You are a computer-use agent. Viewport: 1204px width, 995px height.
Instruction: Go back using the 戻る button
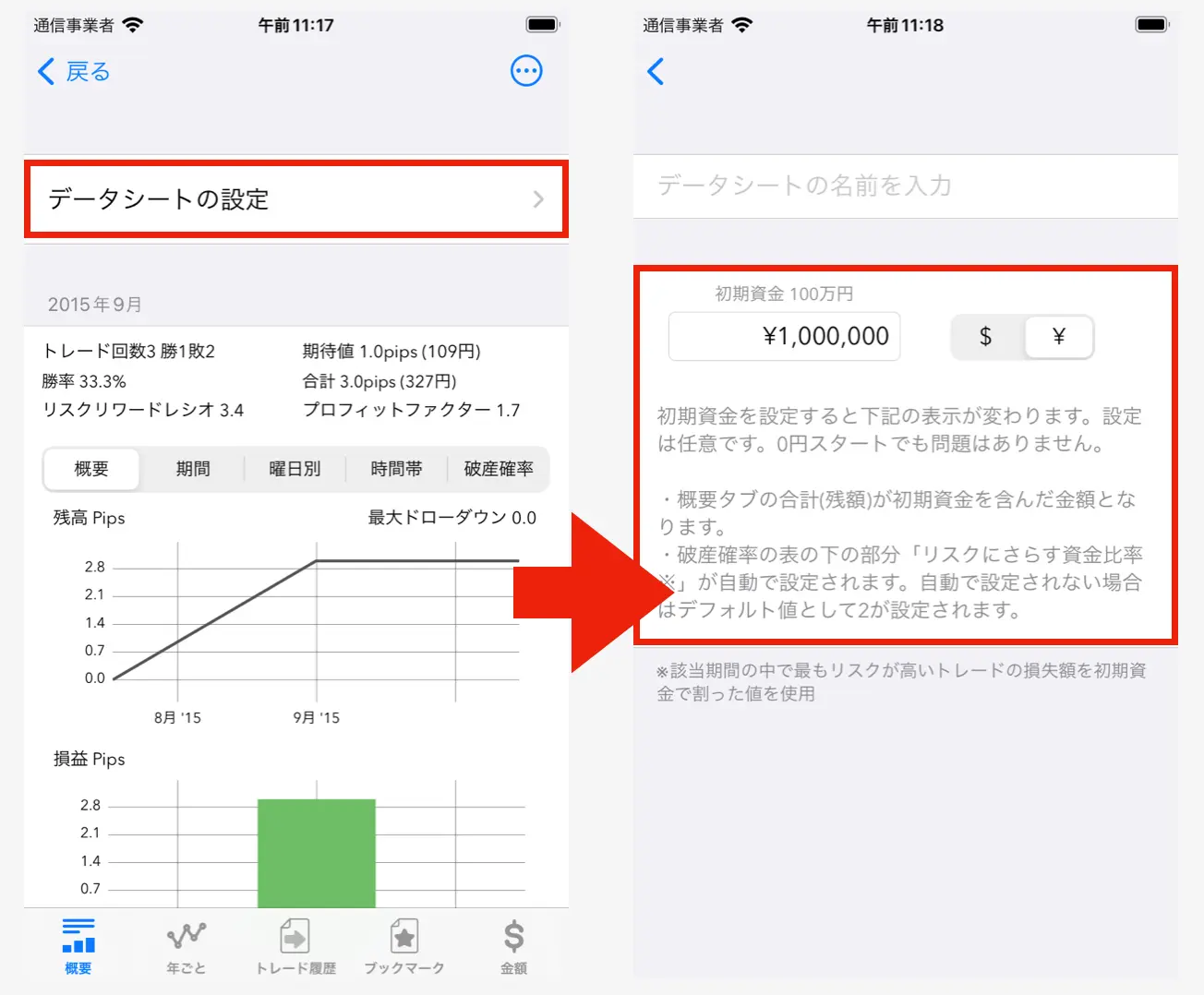(x=74, y=71)
